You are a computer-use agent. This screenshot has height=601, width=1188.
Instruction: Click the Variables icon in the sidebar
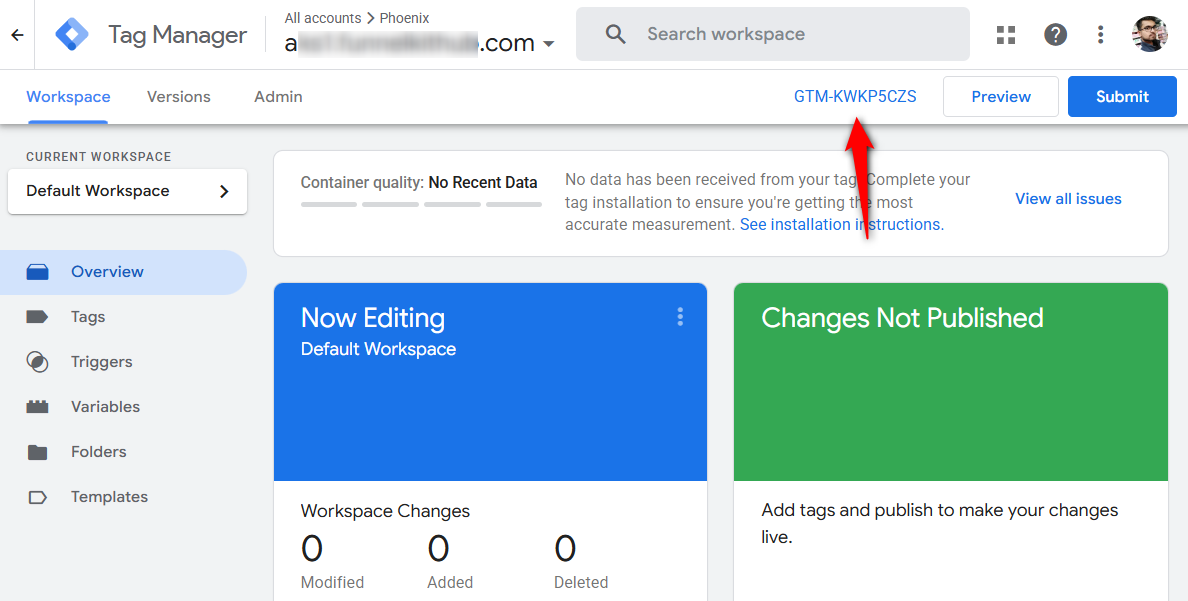click(x=37, y=407)
